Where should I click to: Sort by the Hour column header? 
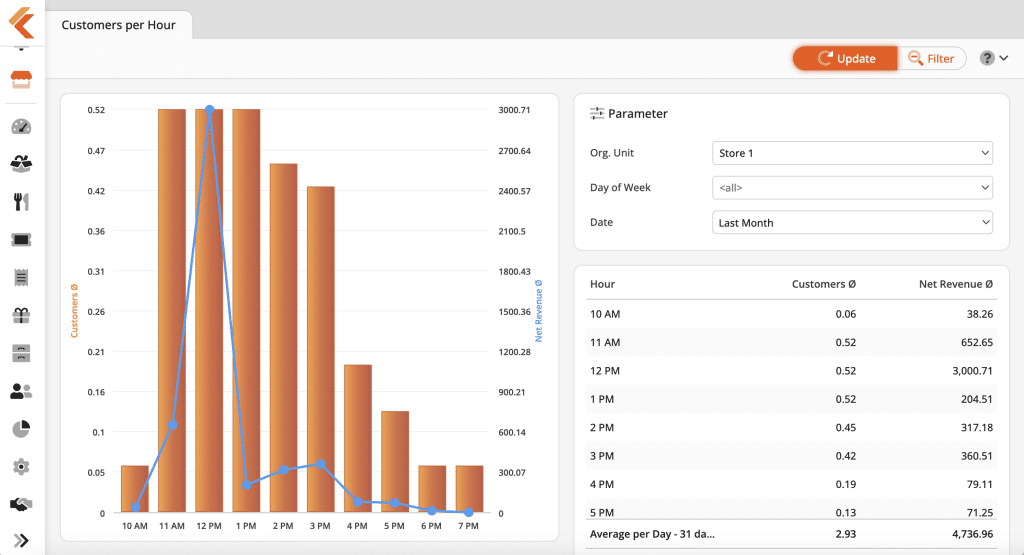point(602,284)
